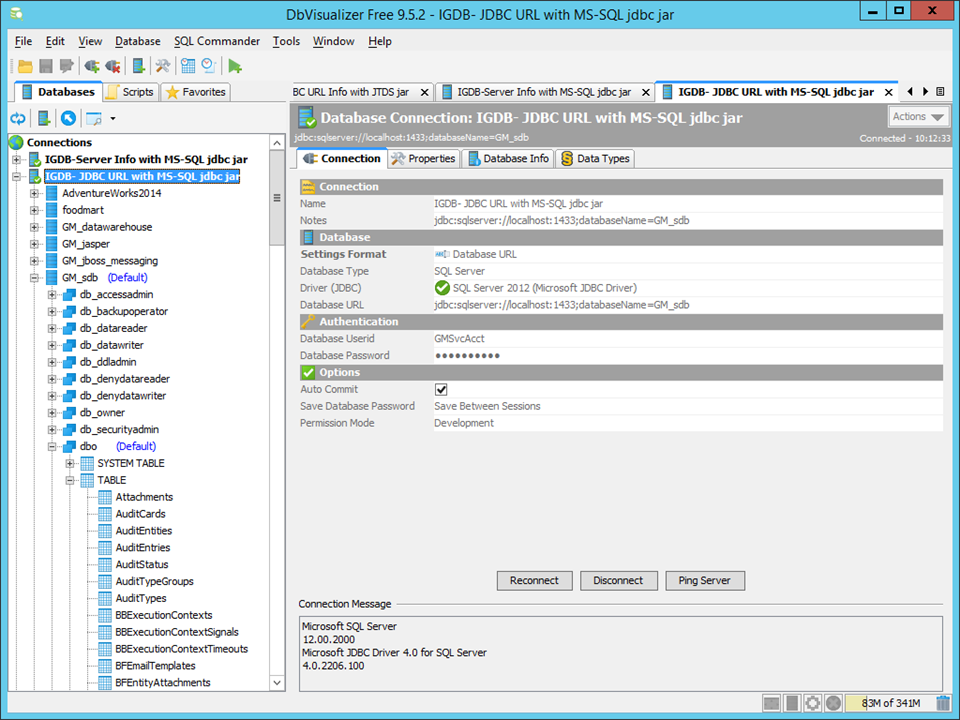
Task: Click the reload arrows icon in Databases panel
Action: 18,118
